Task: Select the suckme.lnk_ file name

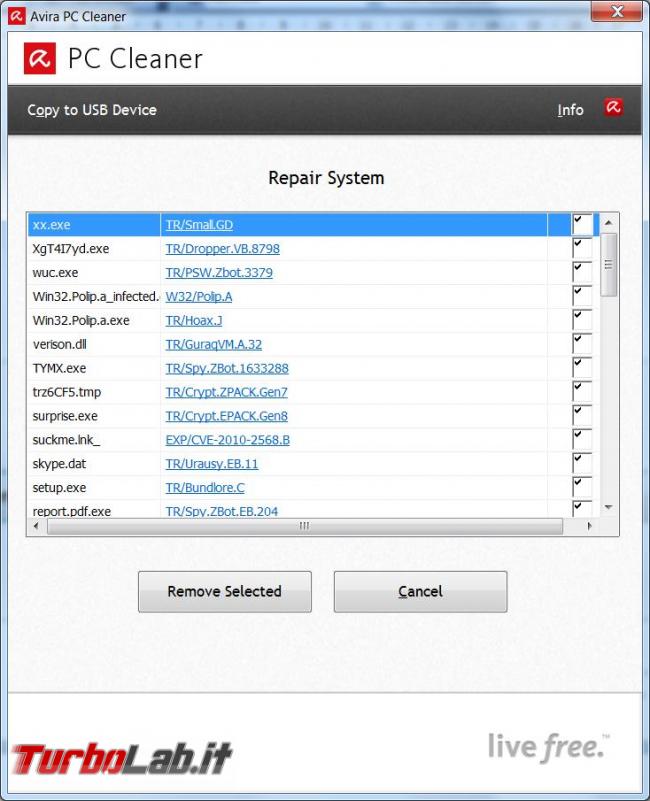Action: pos(66,440)
